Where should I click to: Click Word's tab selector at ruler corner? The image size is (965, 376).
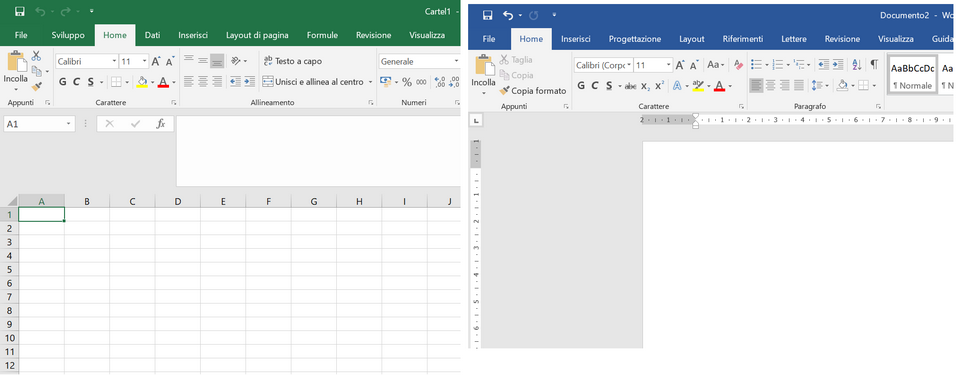tap(477, 119)
